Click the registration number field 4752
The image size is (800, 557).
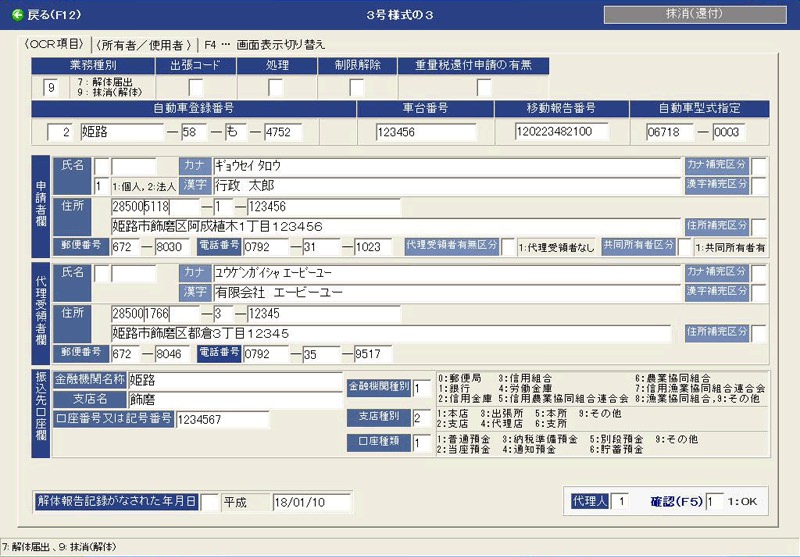[x=283, y=132]
